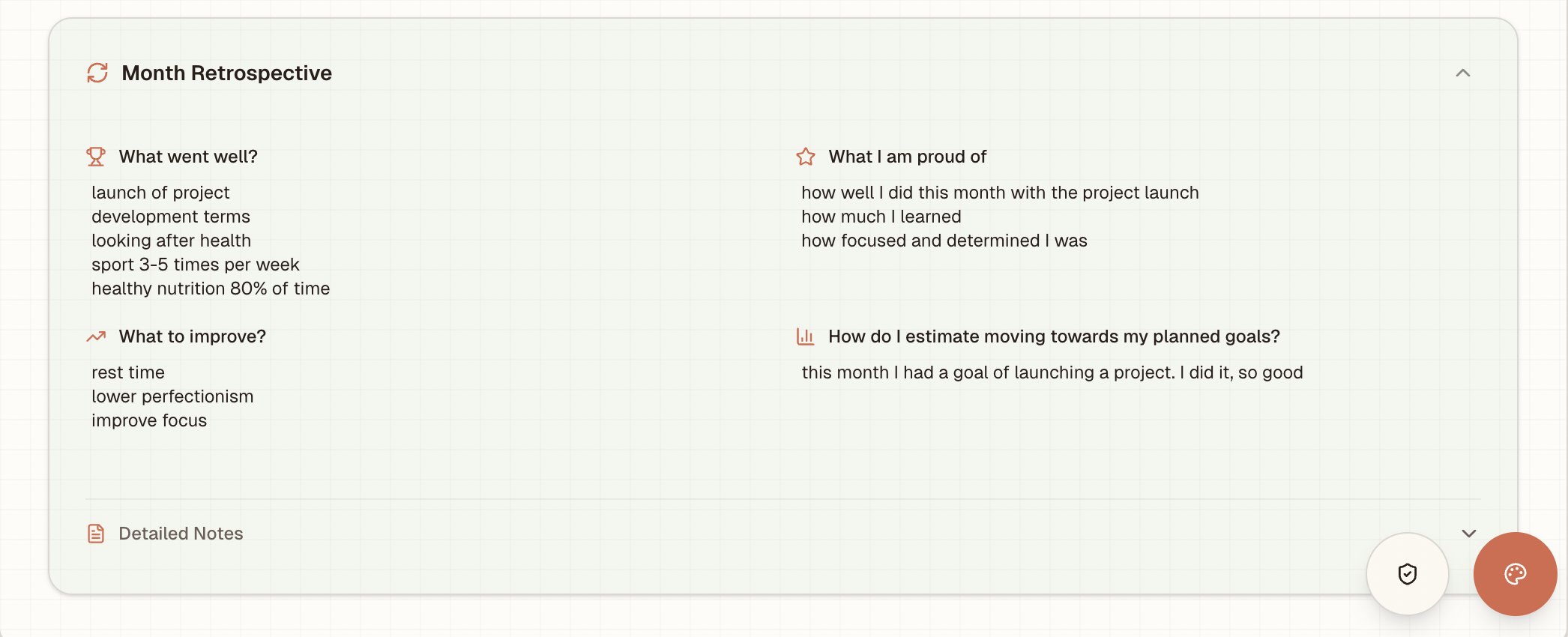
Task: Click the orange palette button
Action: (1515, 573)
